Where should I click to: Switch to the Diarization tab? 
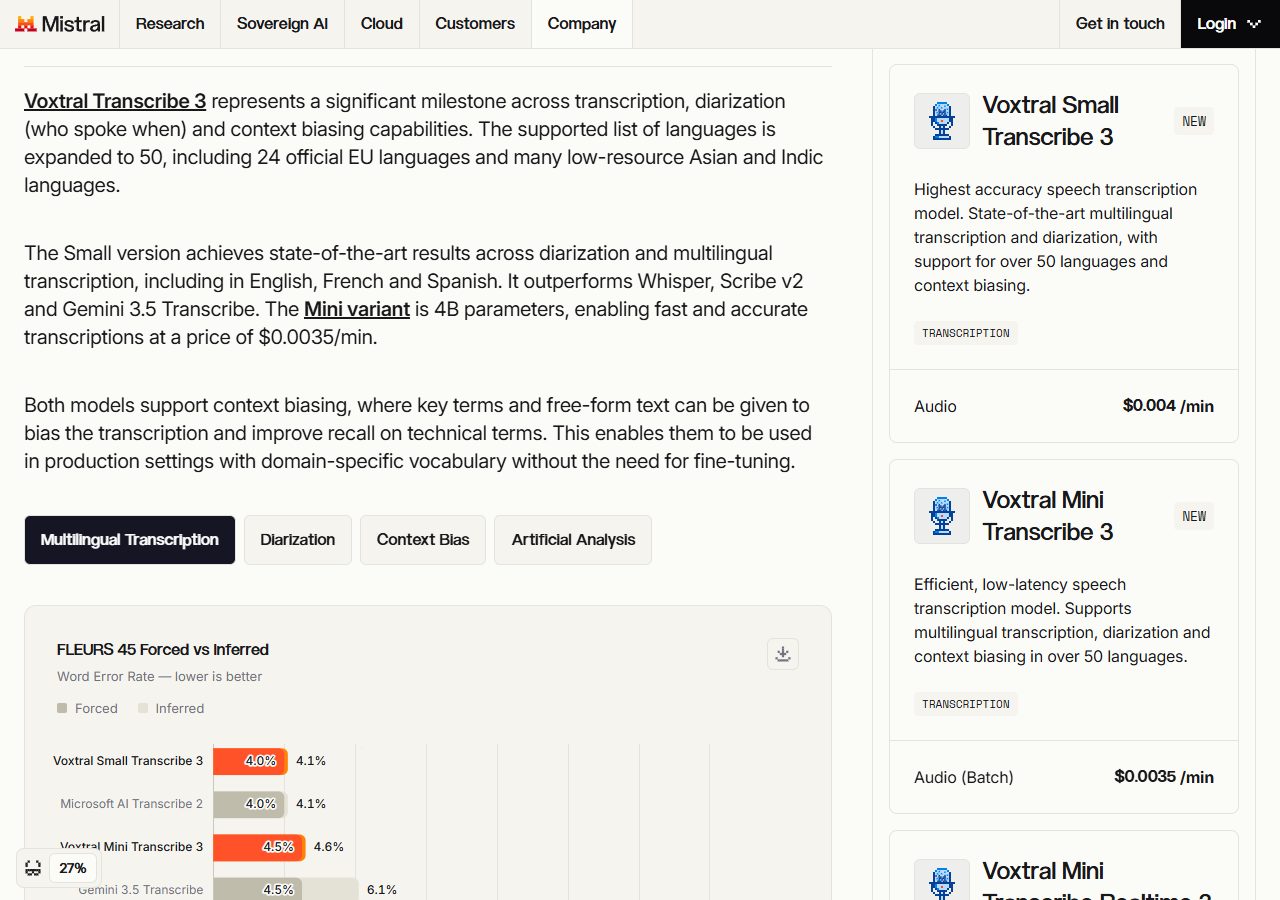click(x=298, y=540)
